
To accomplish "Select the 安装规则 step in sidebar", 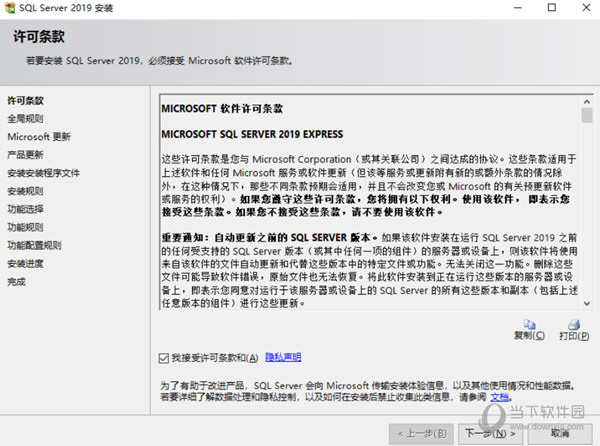I will tap(25, 191).
